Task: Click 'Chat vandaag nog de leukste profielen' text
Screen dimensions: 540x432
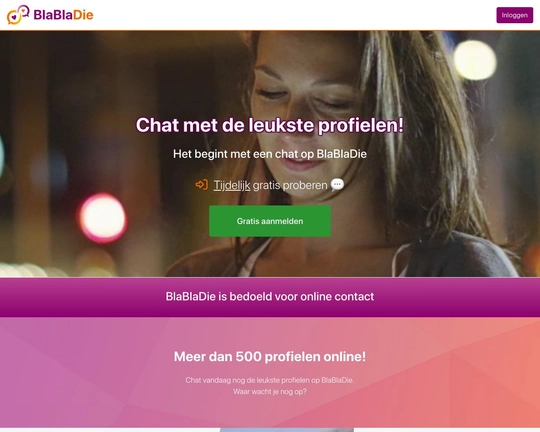Action: click(x=270, y=380)
